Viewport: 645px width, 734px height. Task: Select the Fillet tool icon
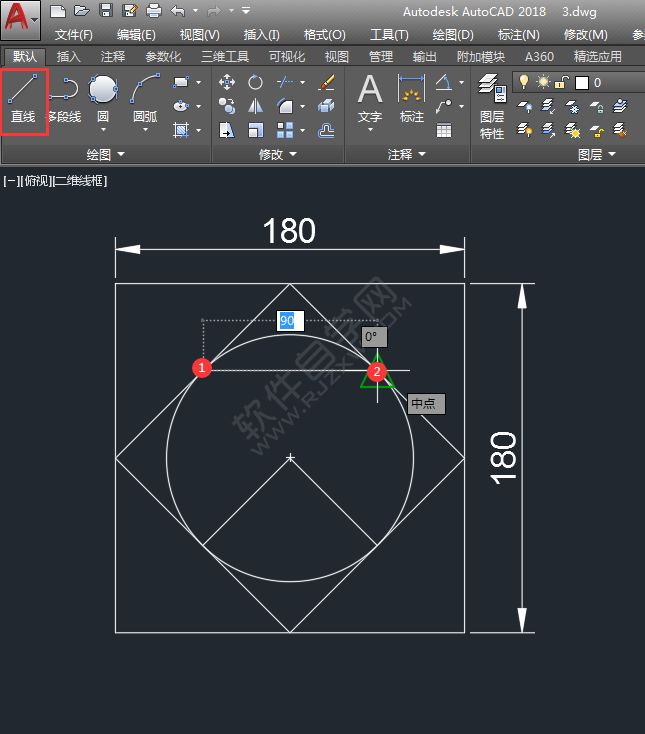coord(285,106)
